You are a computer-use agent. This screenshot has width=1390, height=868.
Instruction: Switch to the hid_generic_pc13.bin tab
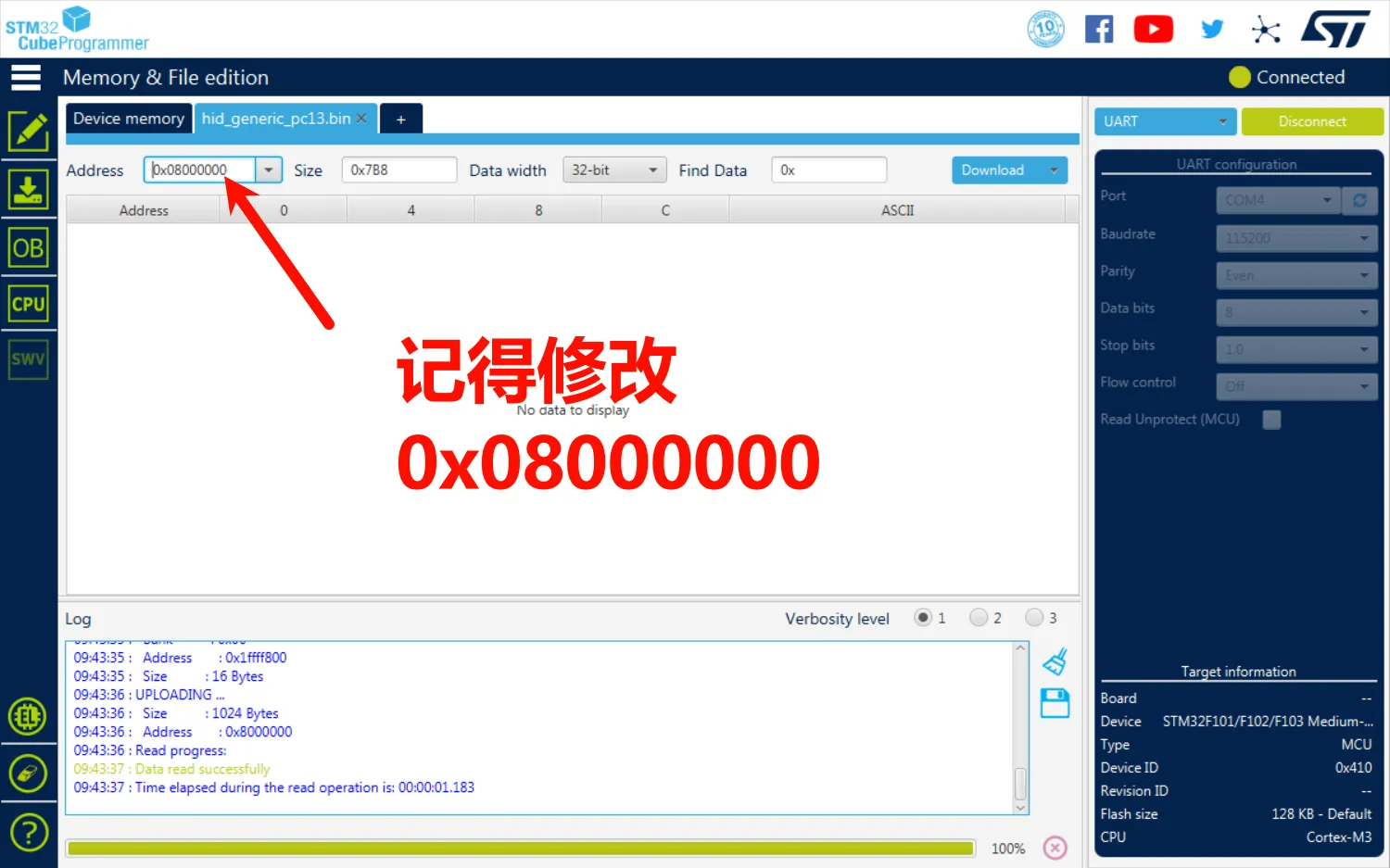click(x=276, y=119)
